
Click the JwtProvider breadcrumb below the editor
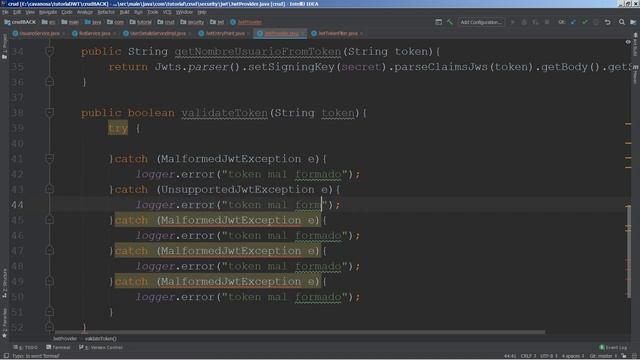click(x=64, y=338)
